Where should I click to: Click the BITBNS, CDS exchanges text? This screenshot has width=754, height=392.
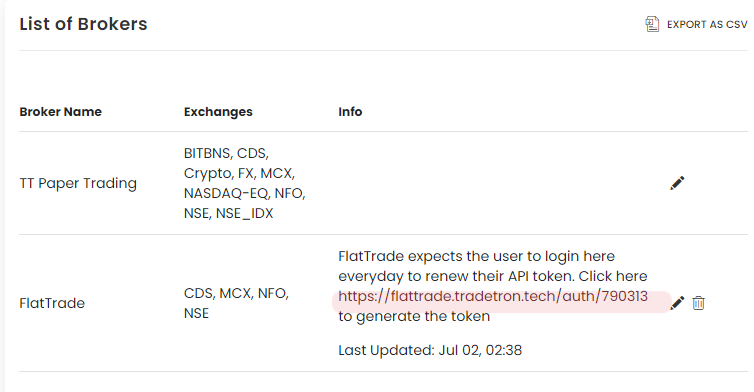[226, 153]
